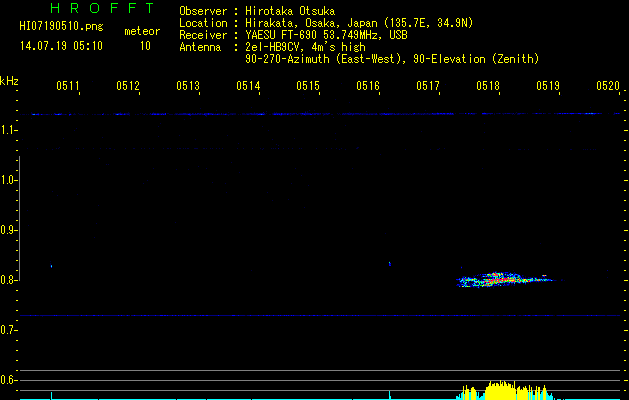Click the 0.9 kHz frequency axis label

[x=8, y=230]
